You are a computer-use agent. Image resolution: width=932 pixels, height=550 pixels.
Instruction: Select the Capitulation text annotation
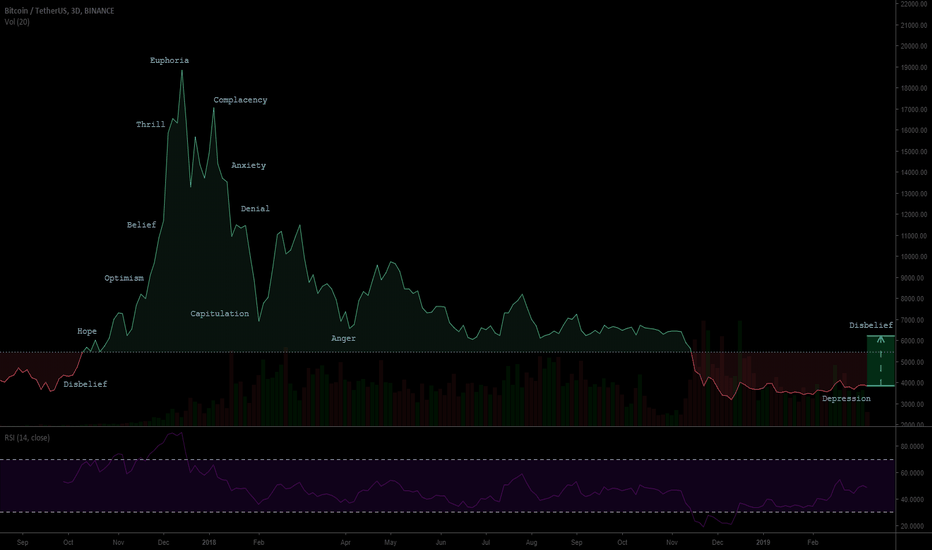(x=219, y=313)
